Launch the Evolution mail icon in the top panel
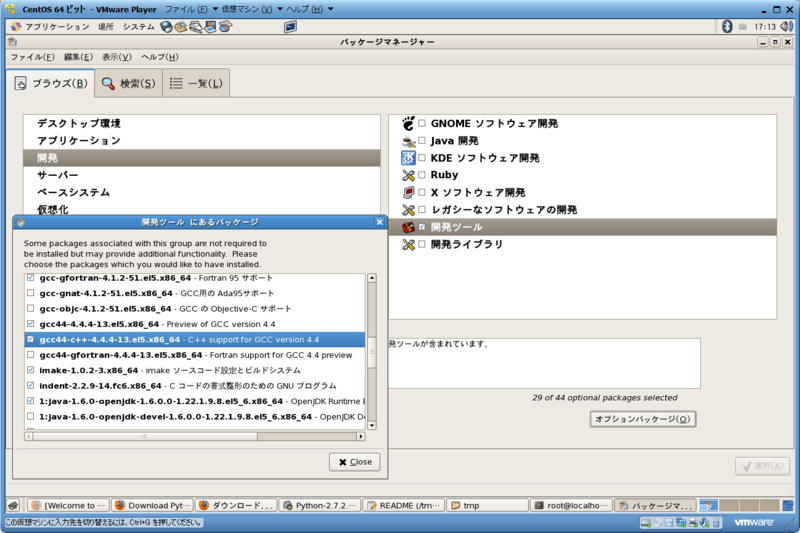 pyautogui.click(x=181, y=27)
